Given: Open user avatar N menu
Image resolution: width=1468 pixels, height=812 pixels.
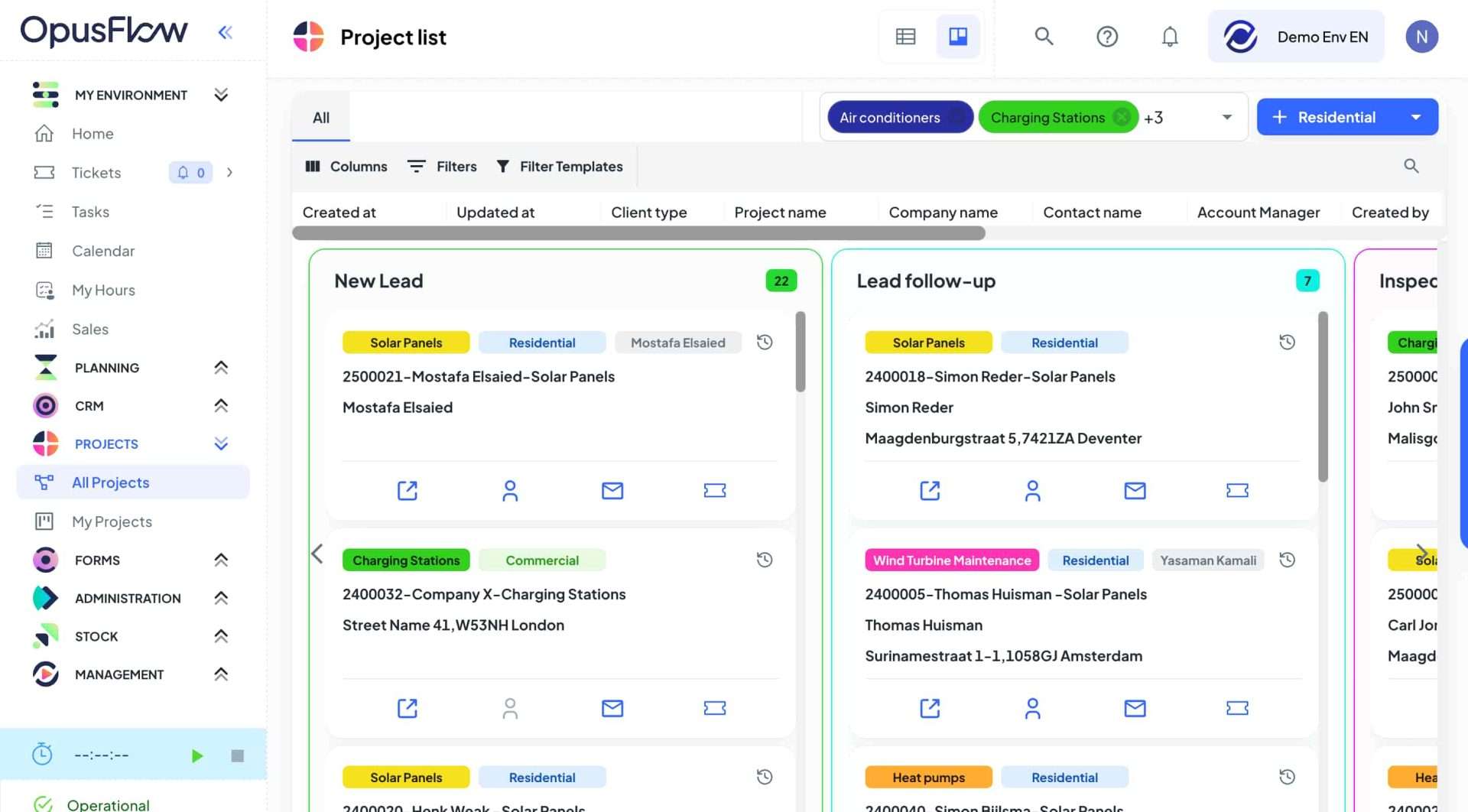Looking at the screenshot, I should [1421, 37].
